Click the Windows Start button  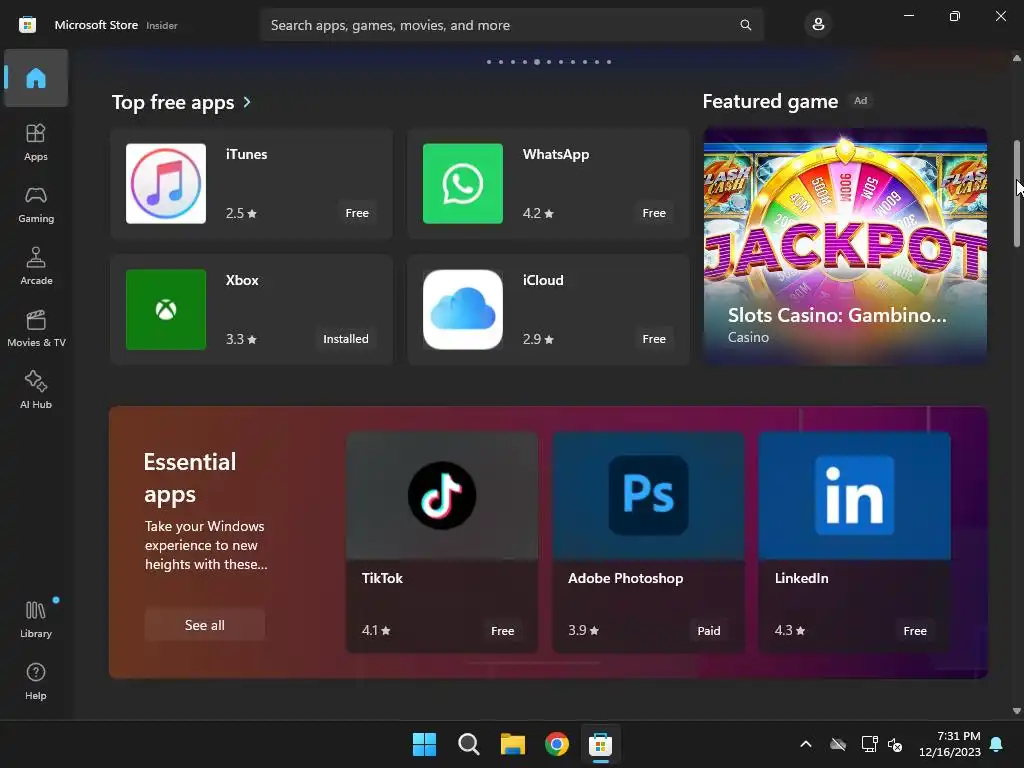click(x=424, y=744)
